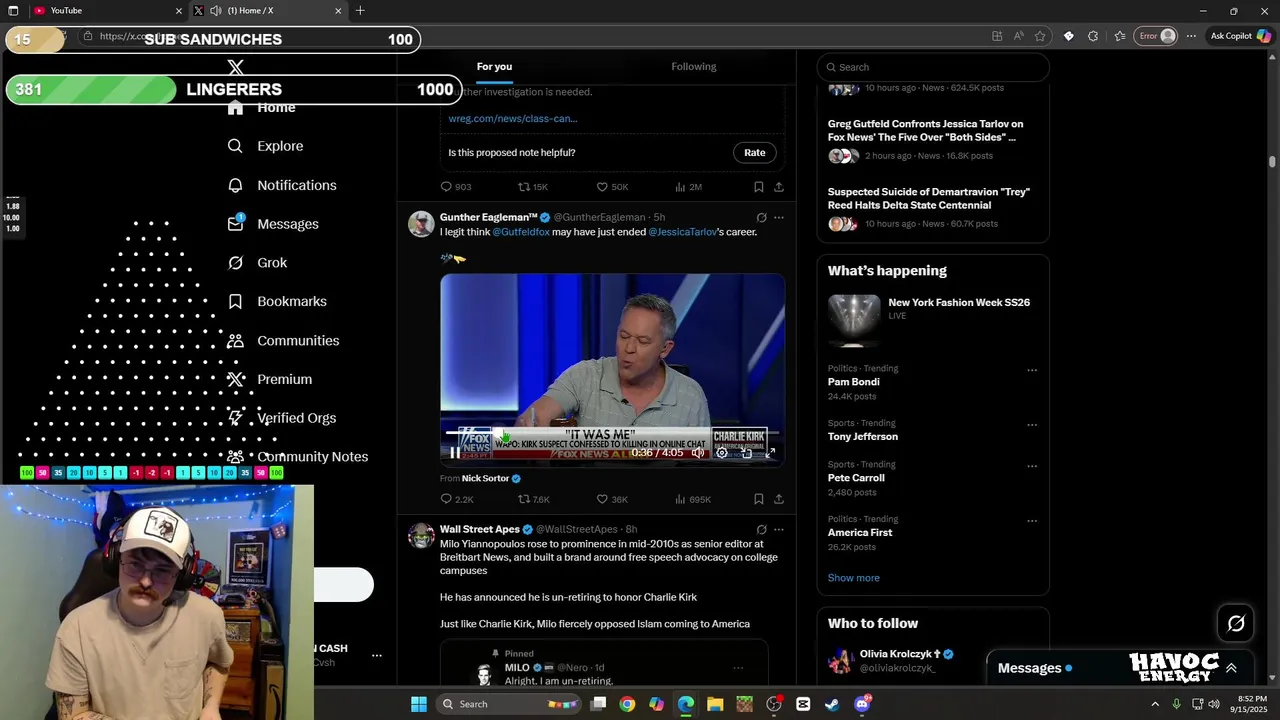
Task: Open the @JessicaTarlov mention link
Action: click(682, 232)
